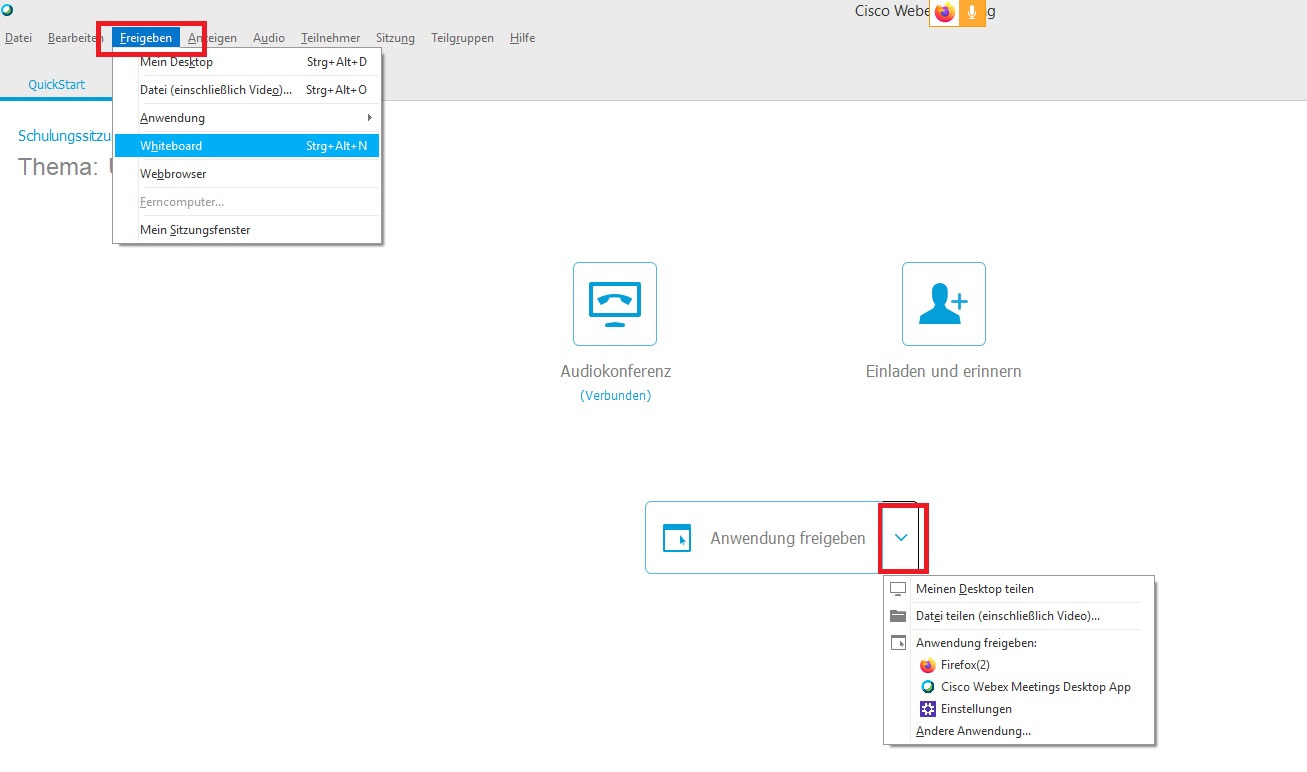Screen dimensions: 1307x772
Task: Click the Audiokonferenz label
Action: point(616,371)
